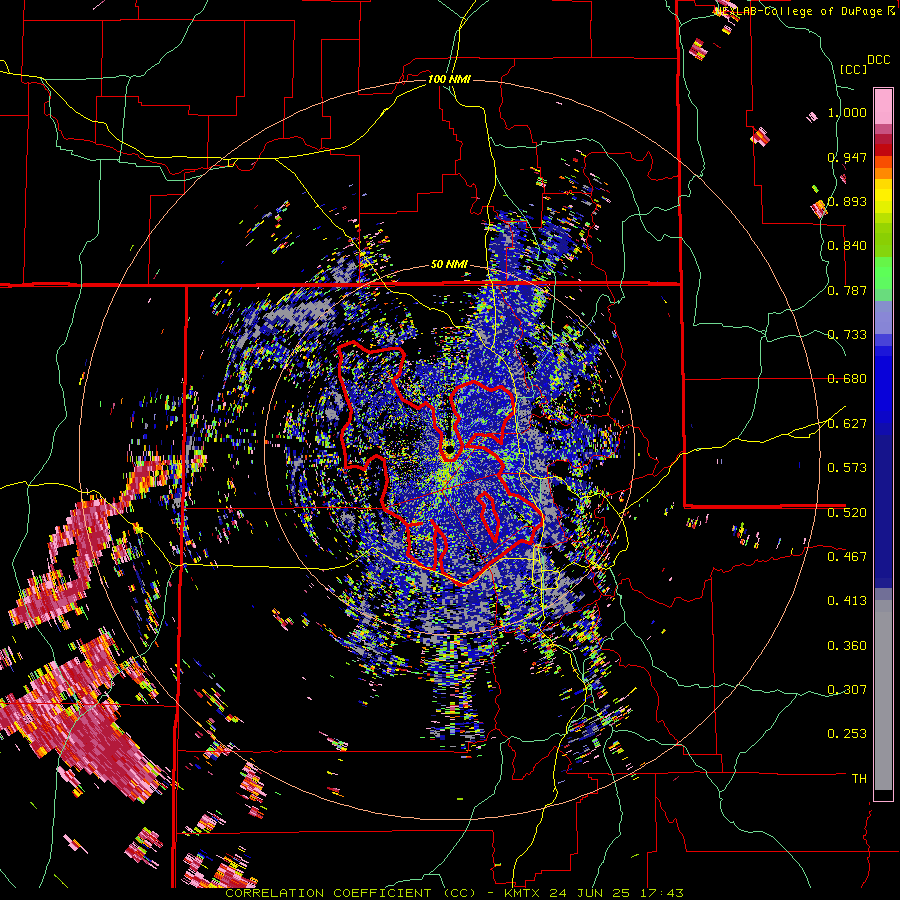Click the 24 JUN 25 date stamp
The width and height of the screenshot is (900, 900).
pos(591,893)
